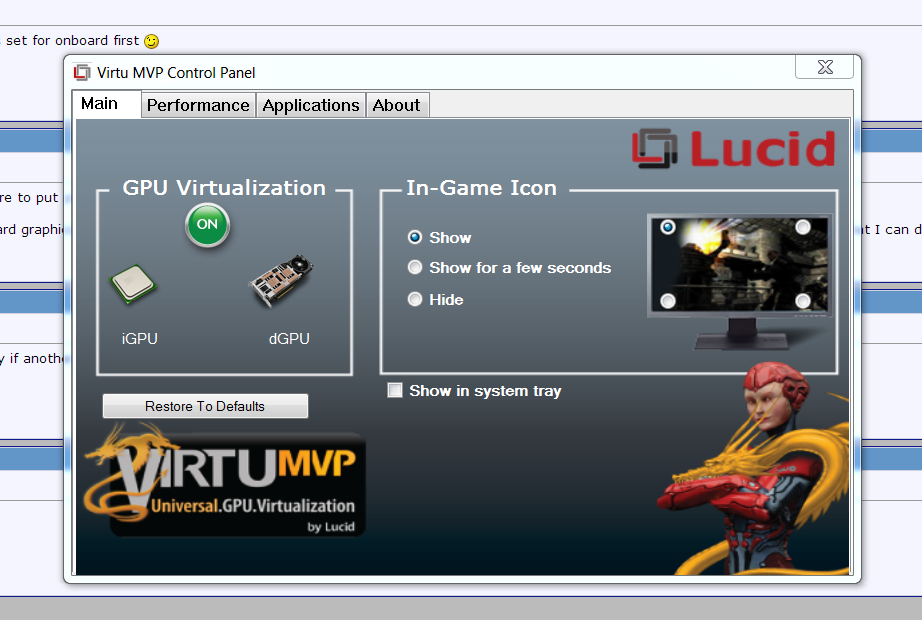922x620 pixels.
Task: Open the Applications tab
Action: coord(310,105)
